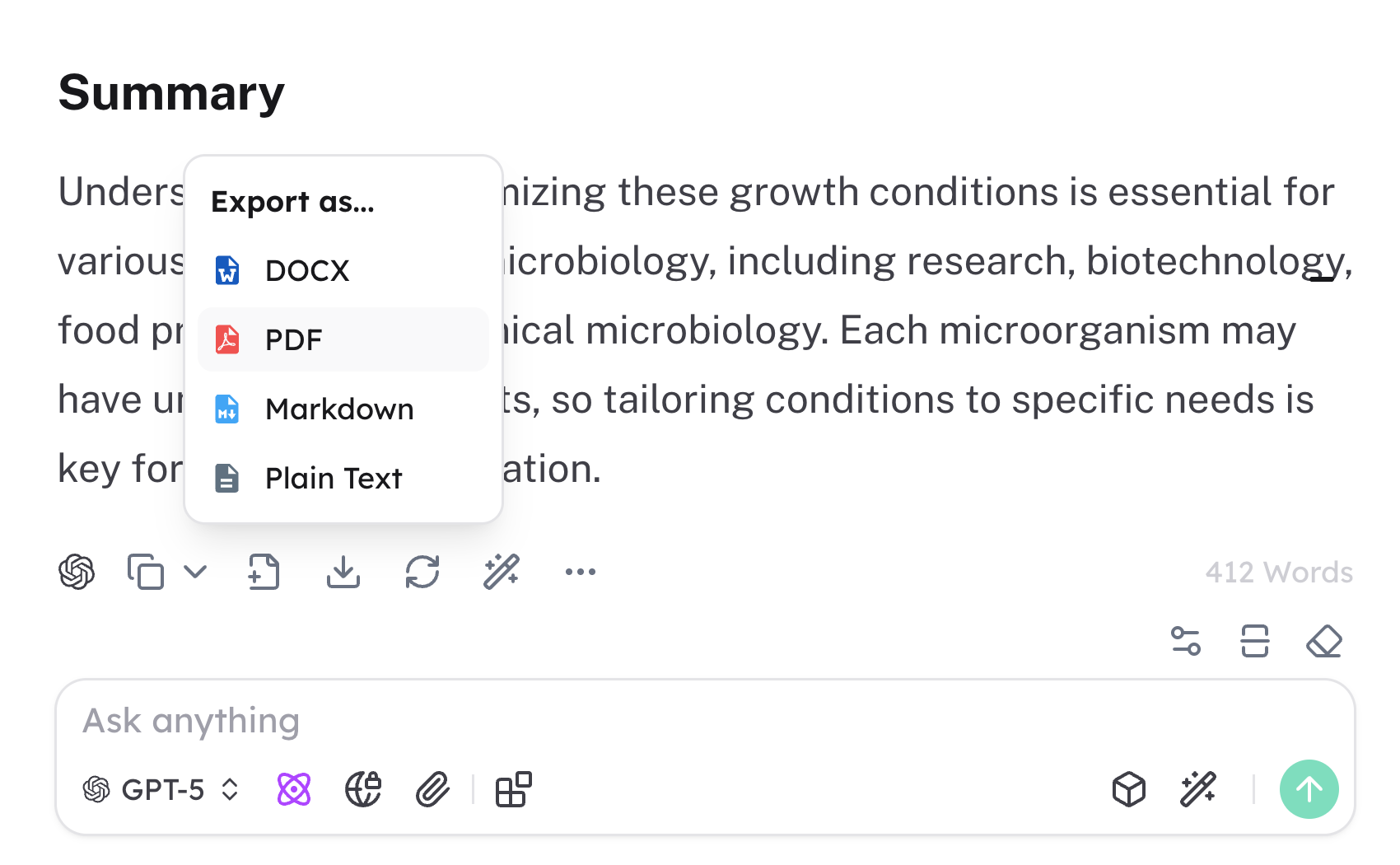The image size is (1400, 865).
Task: Click the add to note icon
Action: point(264,572)
